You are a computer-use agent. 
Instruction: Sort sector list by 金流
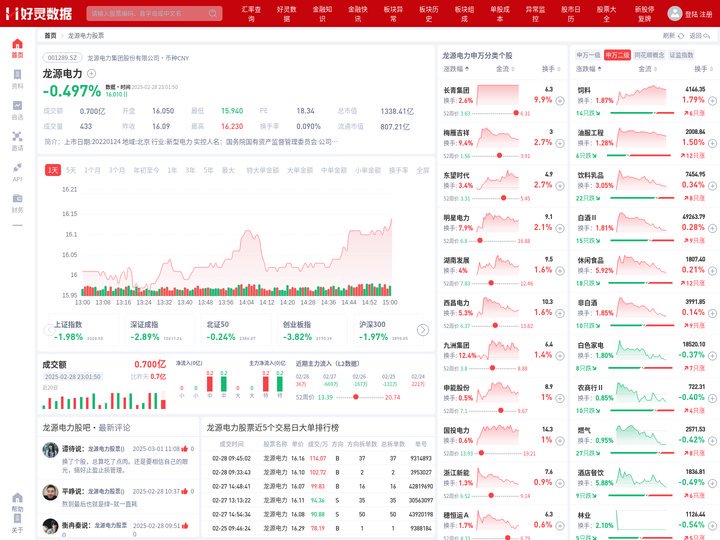647,69
